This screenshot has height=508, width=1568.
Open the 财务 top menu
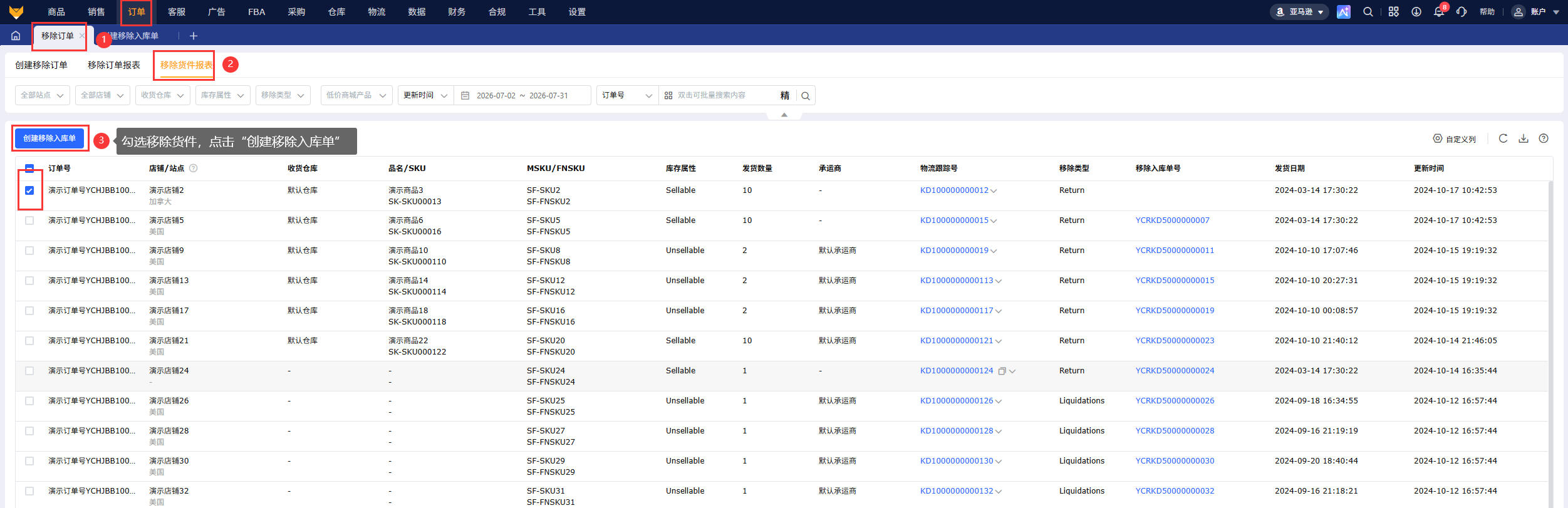457,12
